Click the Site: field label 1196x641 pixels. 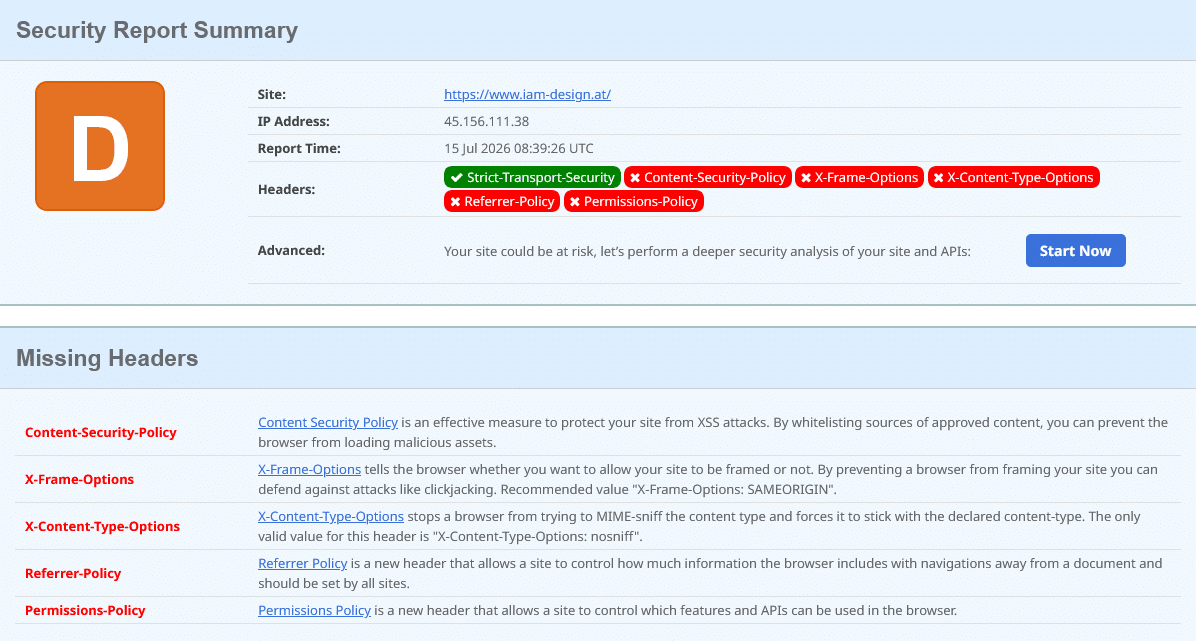[272, 95]
